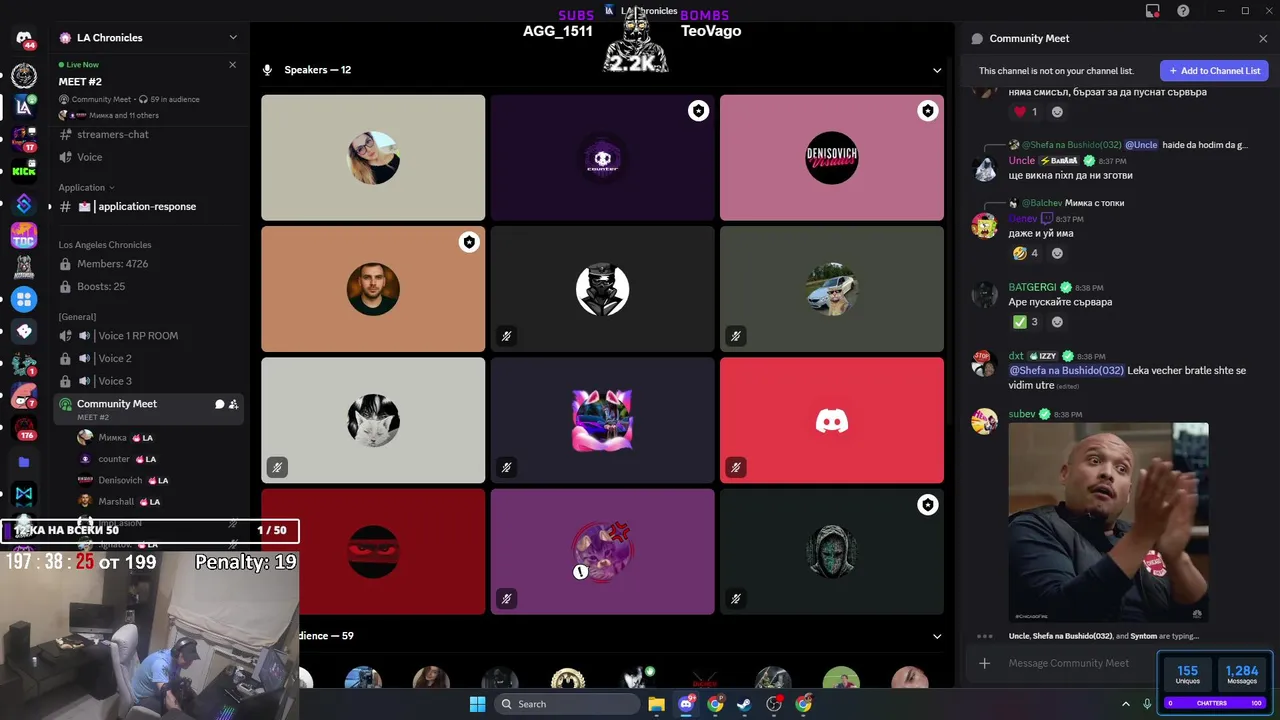Select the pink bunny avatar speaker tile
This screenshot has height=720, width=1280.
pyautogui.click(x=603, y=420)
